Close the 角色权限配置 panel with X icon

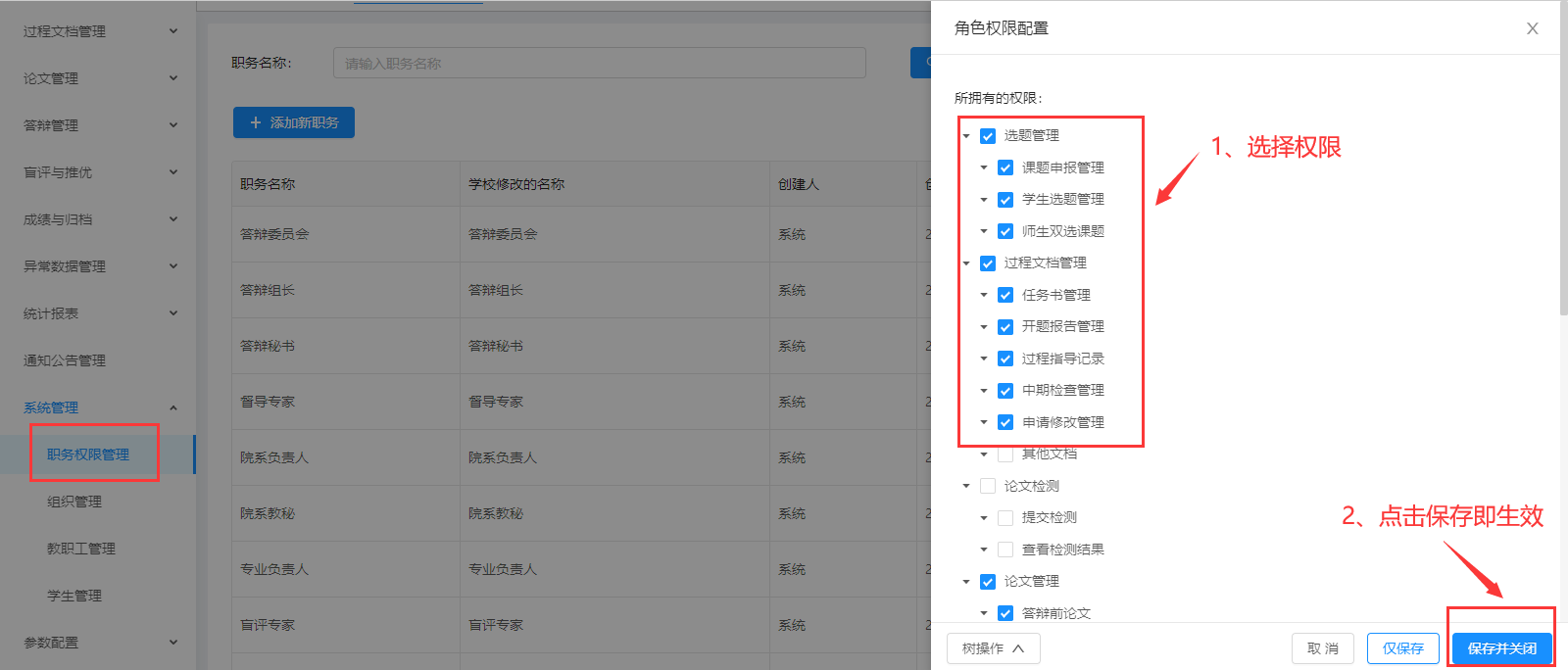(1532, 28)
